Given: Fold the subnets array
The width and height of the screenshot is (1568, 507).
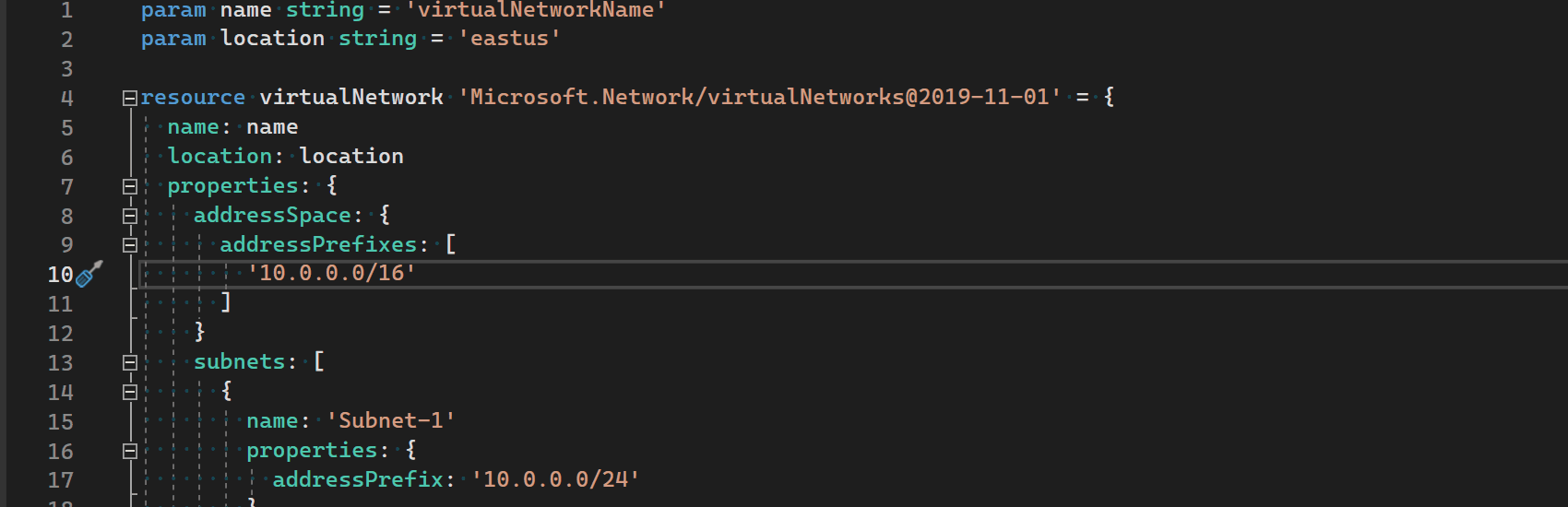Looking at the screenshot, I should click(130, 362).
